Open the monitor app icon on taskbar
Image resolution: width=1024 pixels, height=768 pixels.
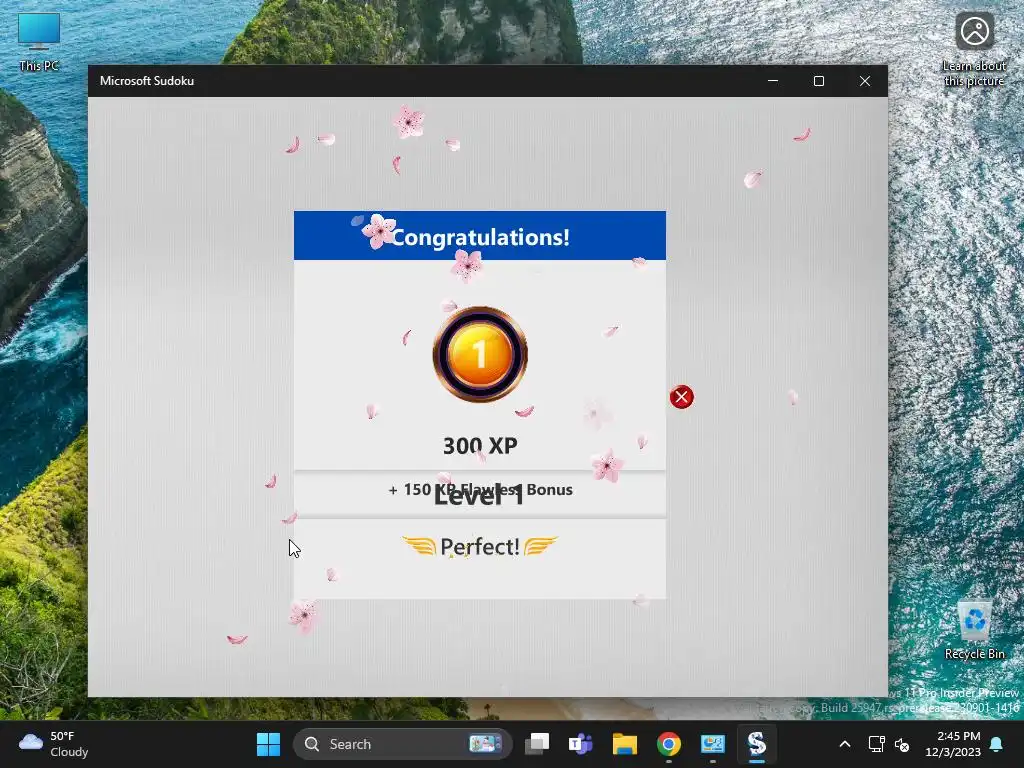click(x=712, y=744)
